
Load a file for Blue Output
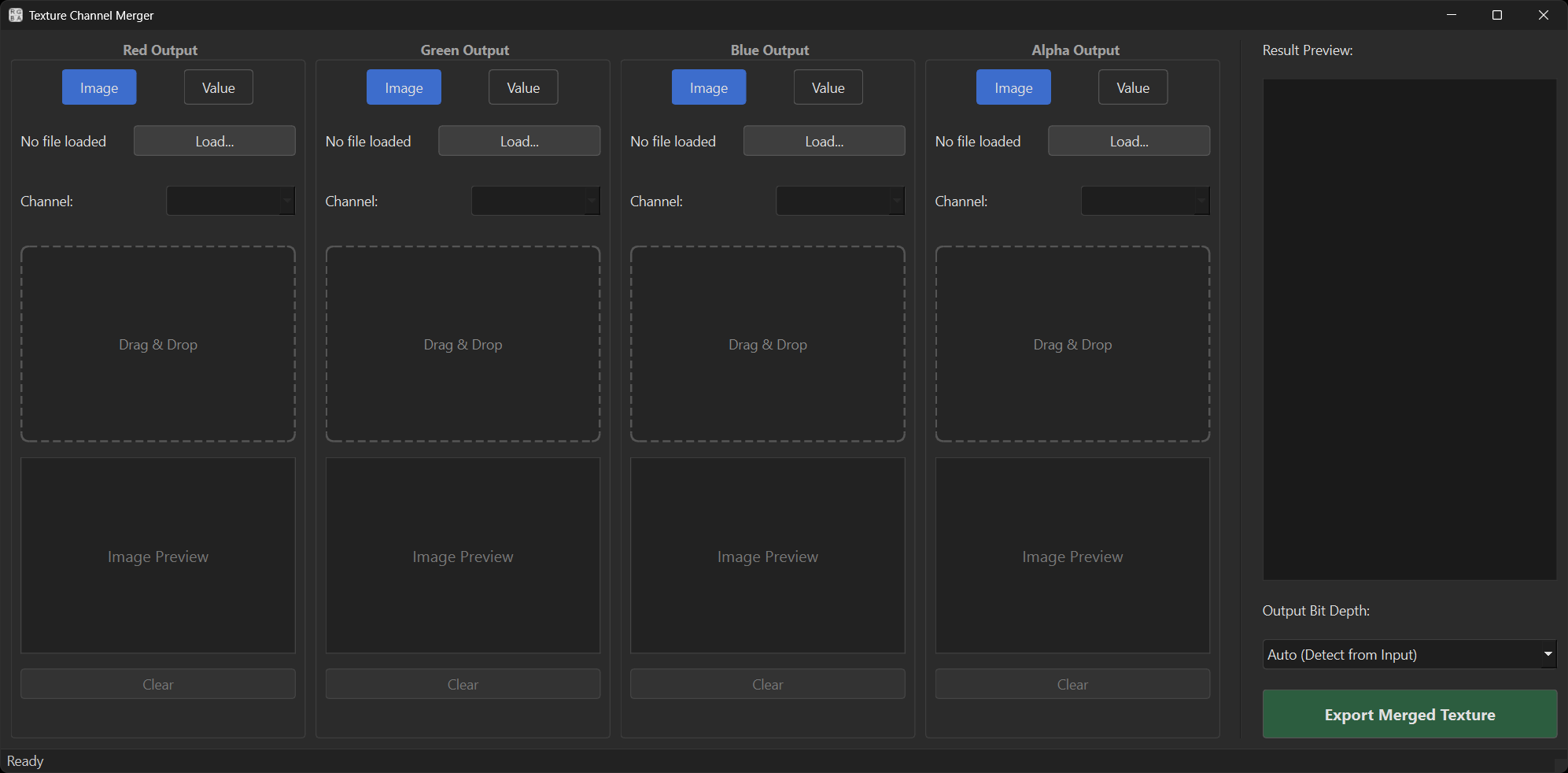[x=824, y=141]
